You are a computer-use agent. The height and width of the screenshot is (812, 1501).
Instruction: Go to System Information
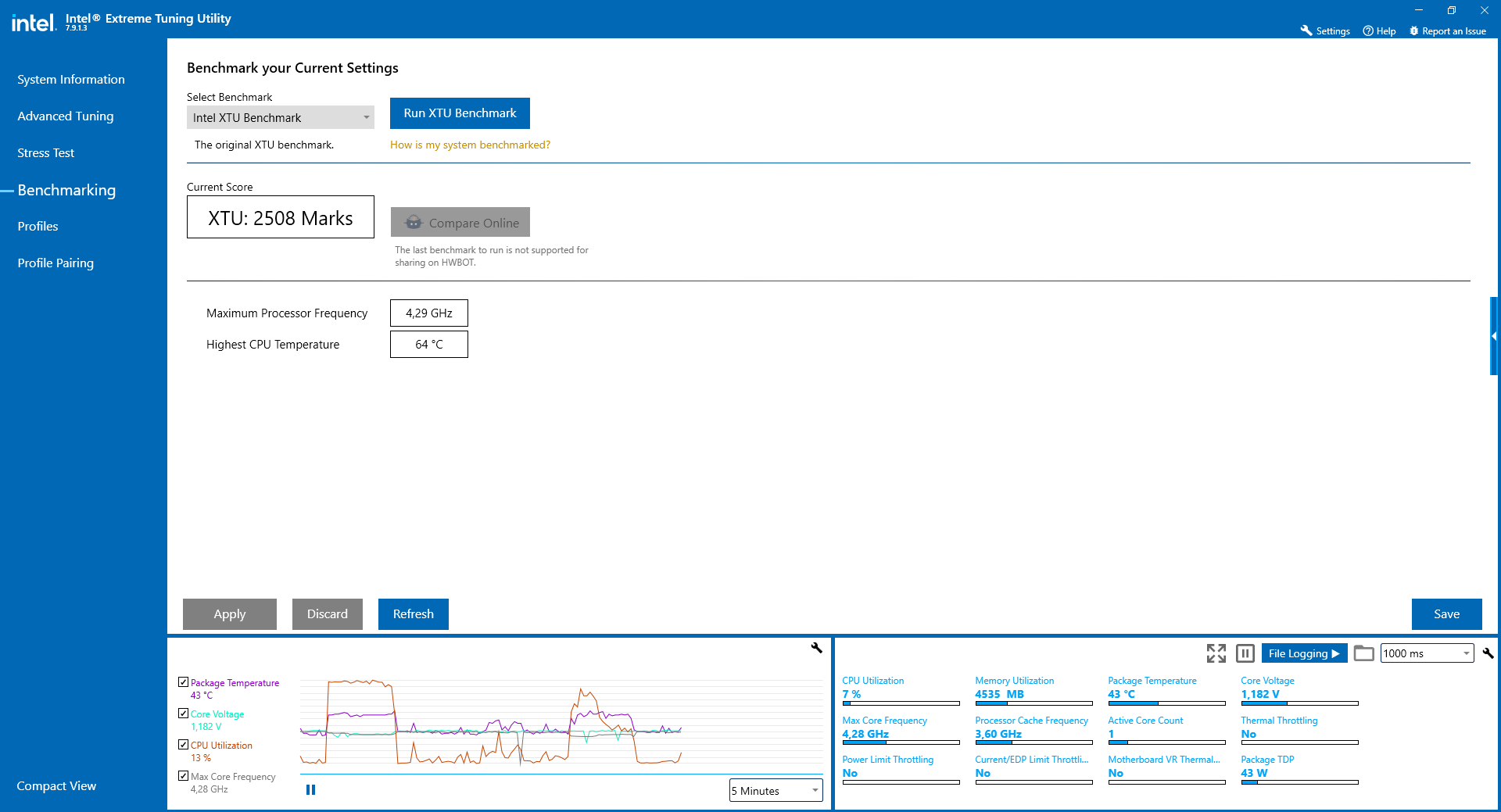coord(71,80)
